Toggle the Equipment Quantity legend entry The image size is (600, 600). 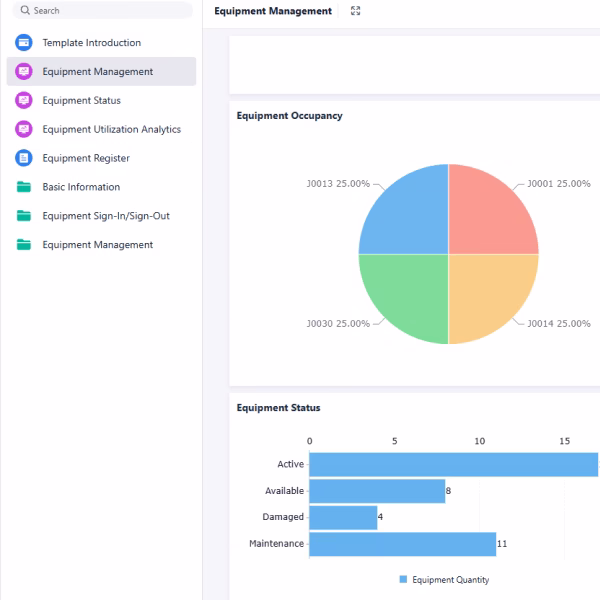pos(444,580)
